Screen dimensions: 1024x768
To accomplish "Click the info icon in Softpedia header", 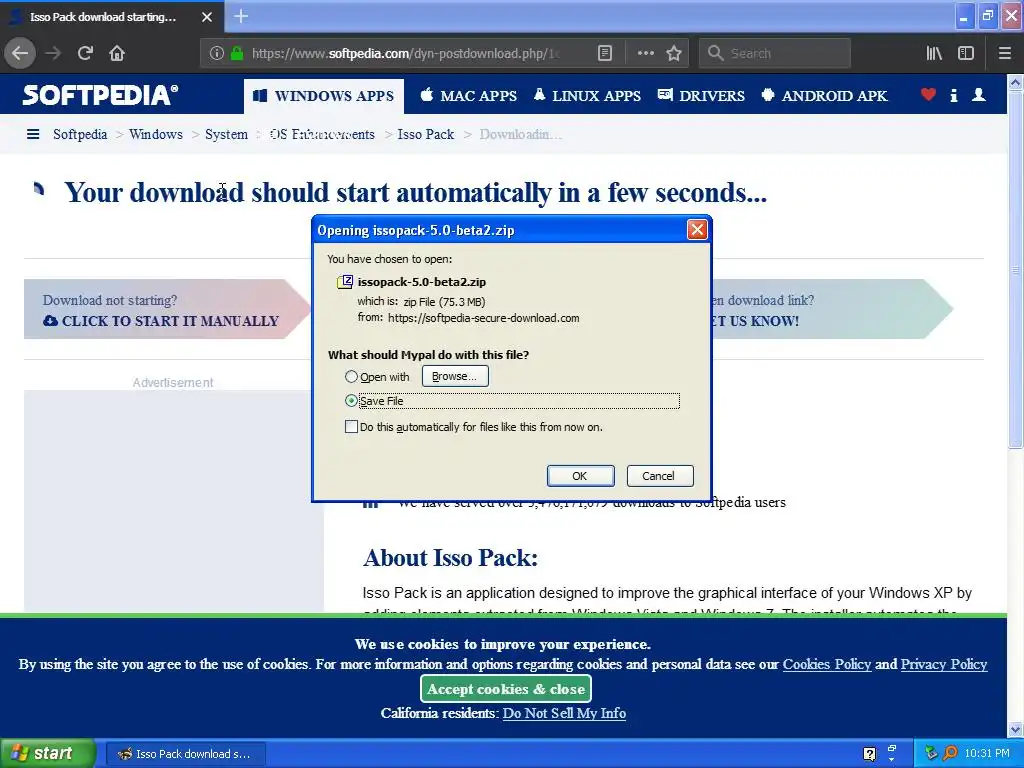I will coord(953,95).
